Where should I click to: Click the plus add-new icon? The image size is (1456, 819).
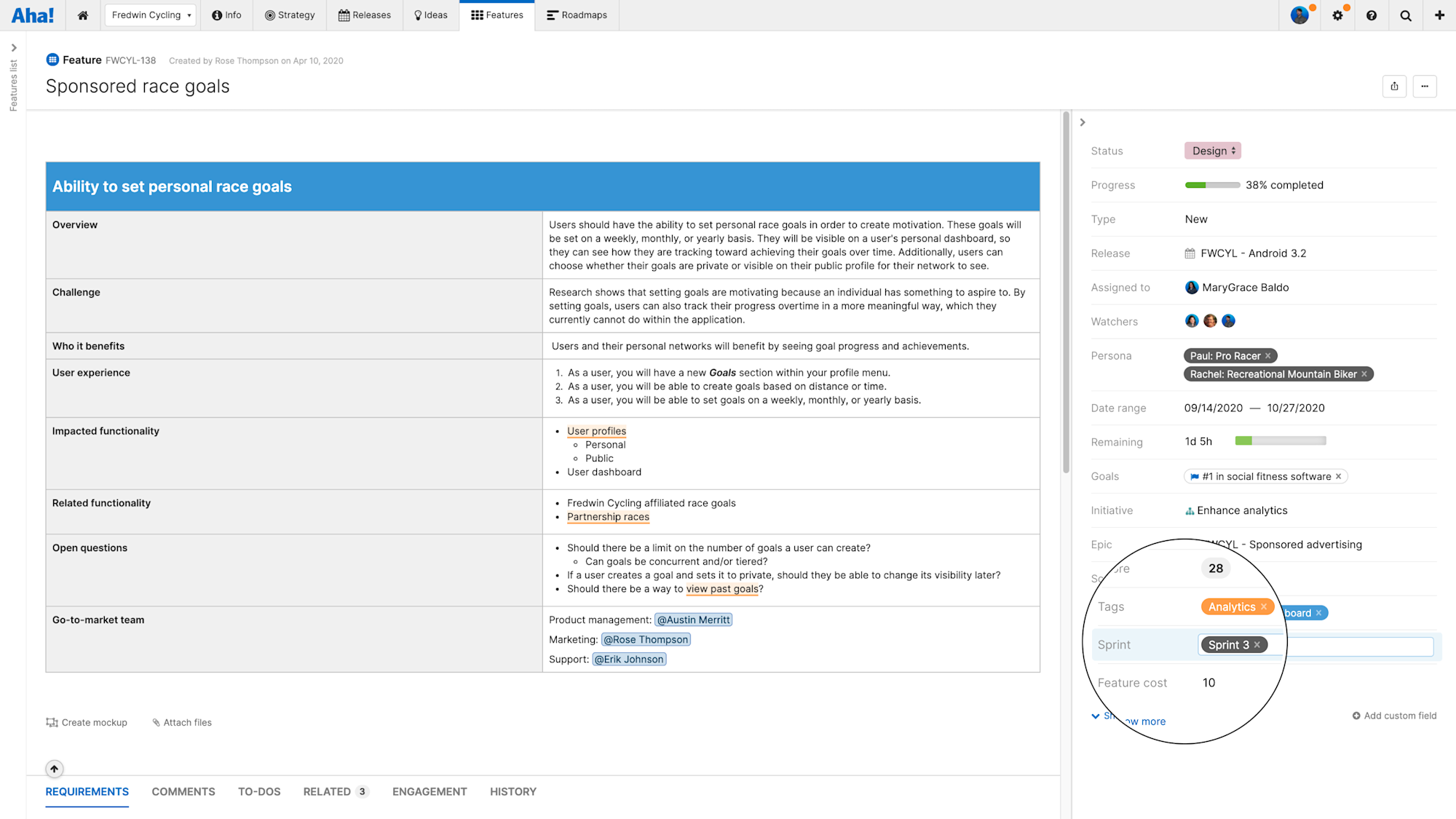[1439, 15]
